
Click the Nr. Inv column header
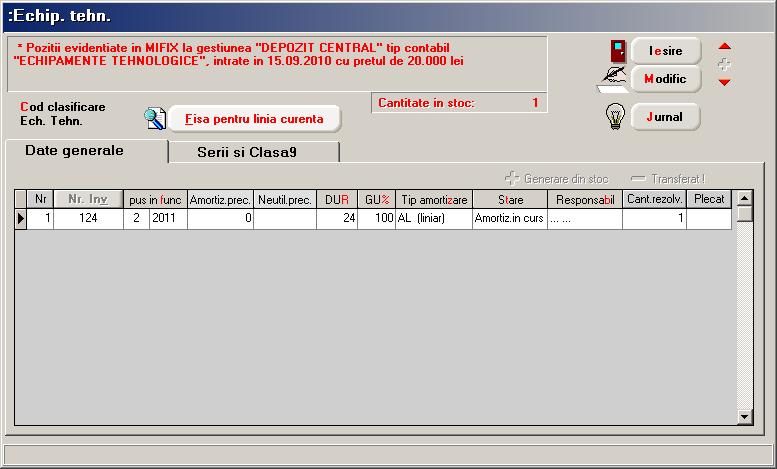[x=88, y=199]
